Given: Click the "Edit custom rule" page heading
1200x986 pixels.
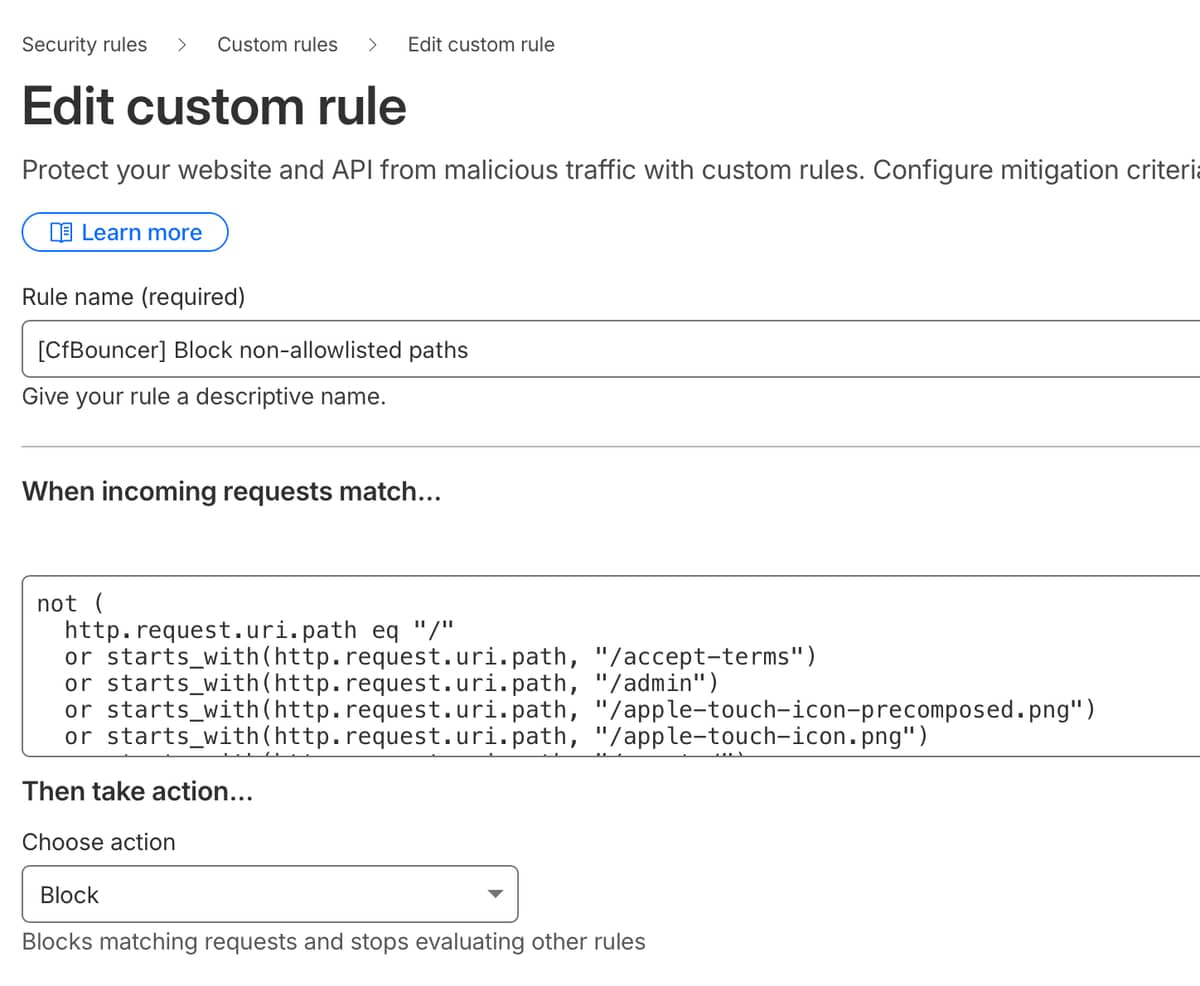Looking at the screenshot, I should 214,106.
